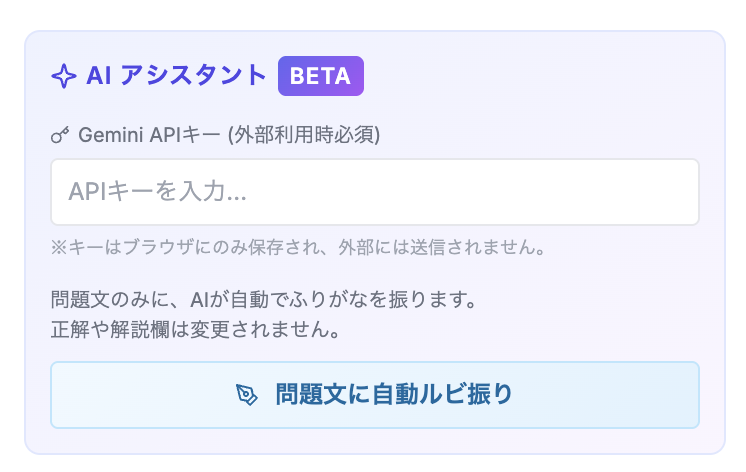Click the AI アシスタント heading text
This screenshot has height=472, width=746.
click(177, 76)
